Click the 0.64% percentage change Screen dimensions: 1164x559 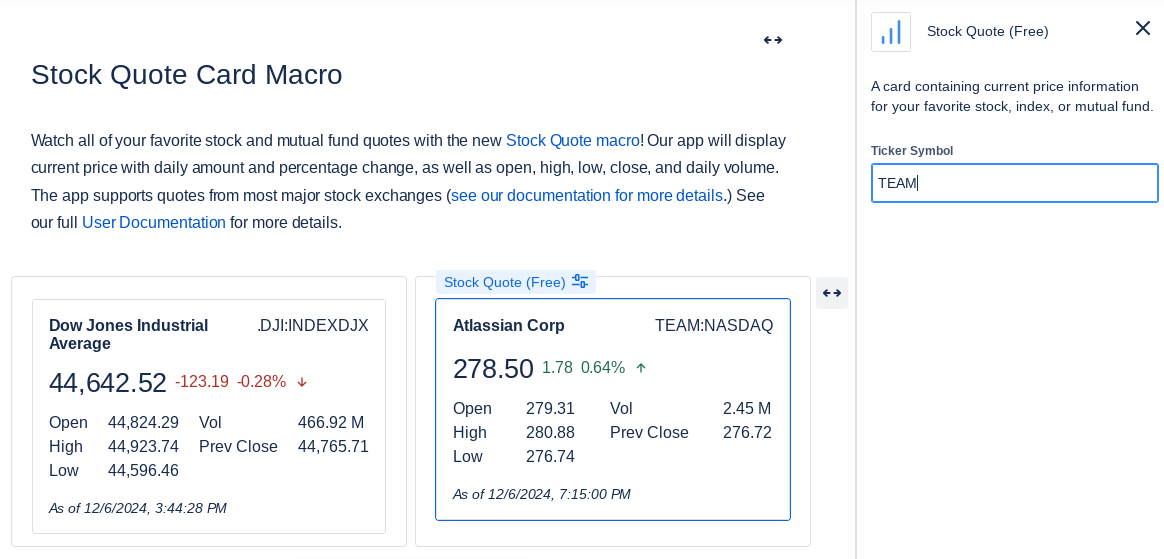603,367
